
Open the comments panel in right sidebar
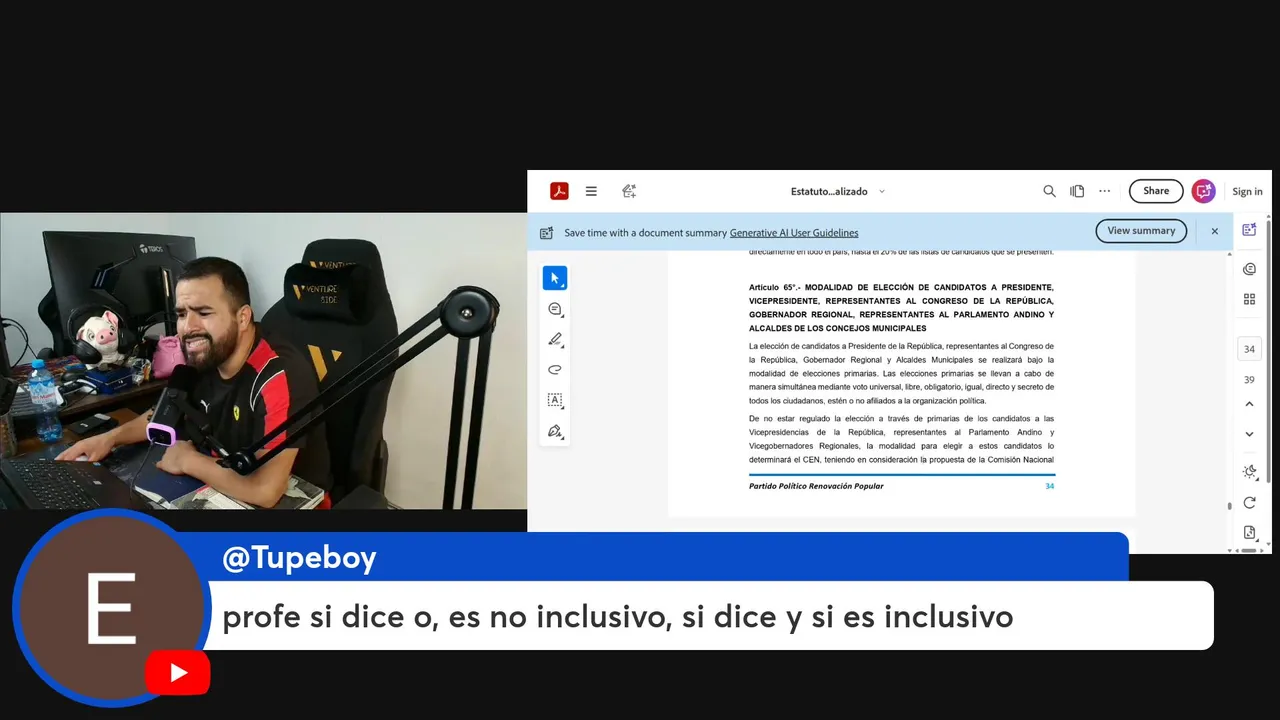coord(1249,269)
